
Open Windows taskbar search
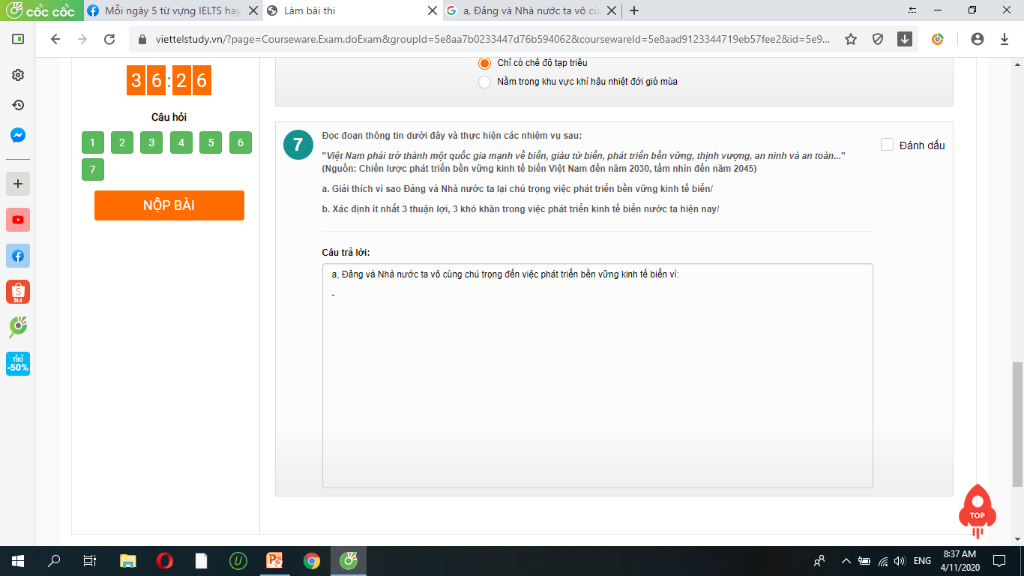coord(54,561)
